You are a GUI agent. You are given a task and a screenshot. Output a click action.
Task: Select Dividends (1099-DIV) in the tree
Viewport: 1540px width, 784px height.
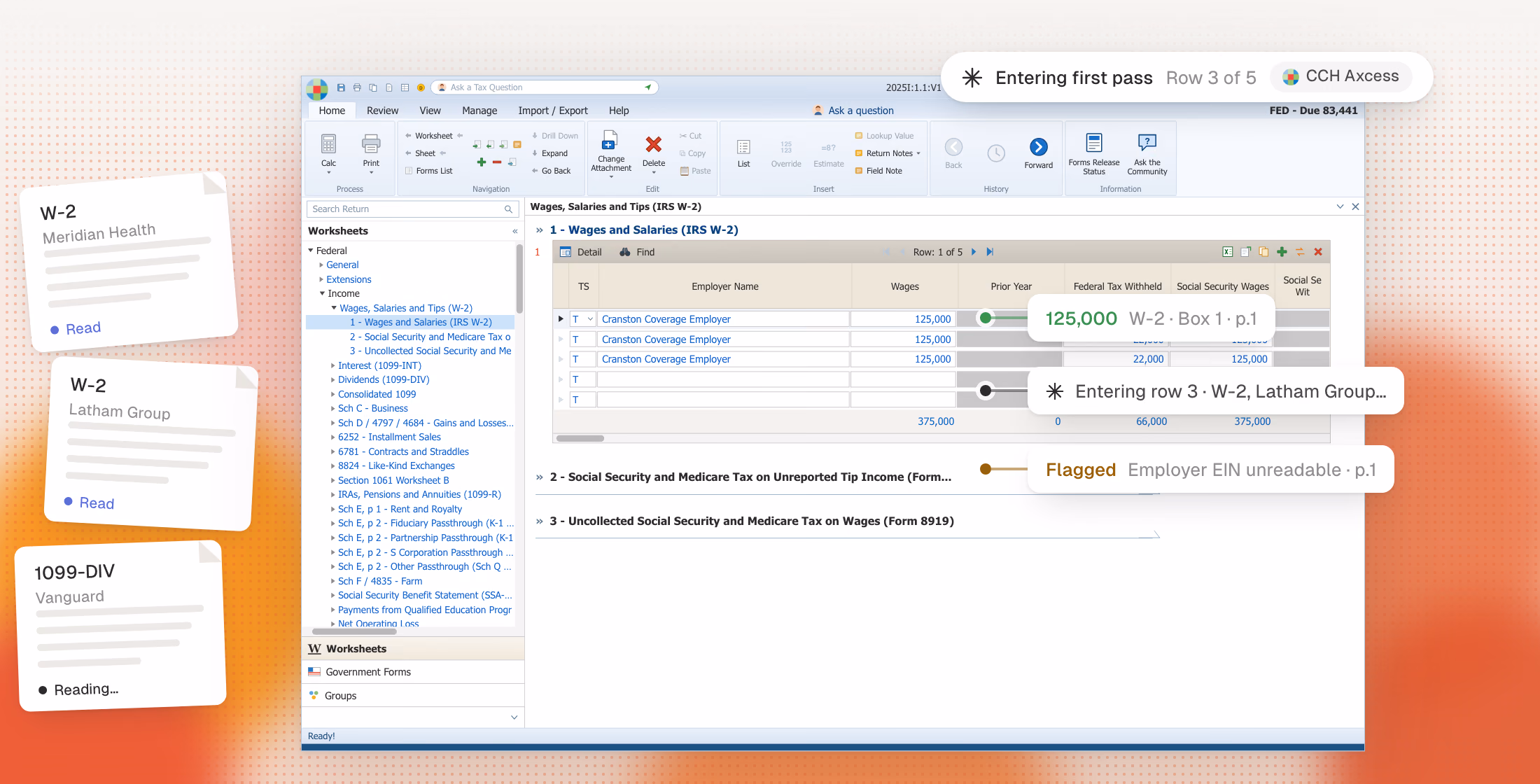[384, 380]
